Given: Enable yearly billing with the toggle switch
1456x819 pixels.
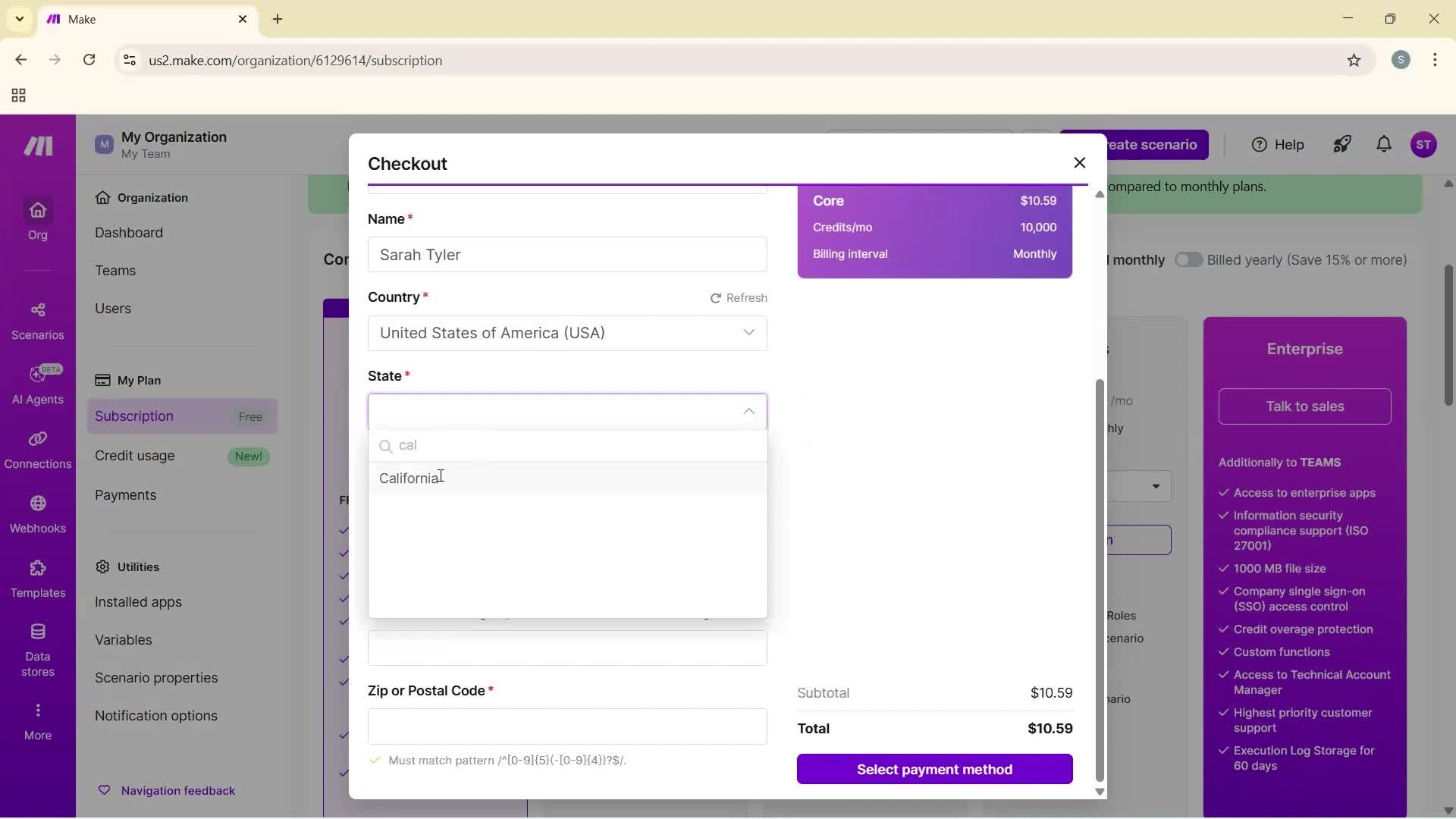Looking at the screenshot, I should 1188,259.
